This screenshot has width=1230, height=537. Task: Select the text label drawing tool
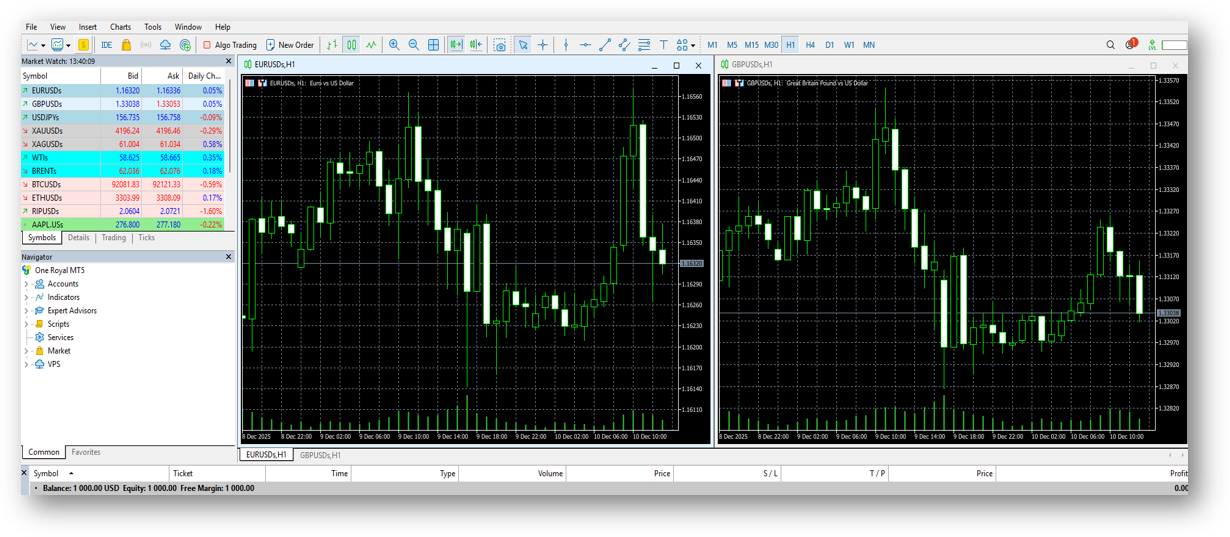[x=663, y=45]
